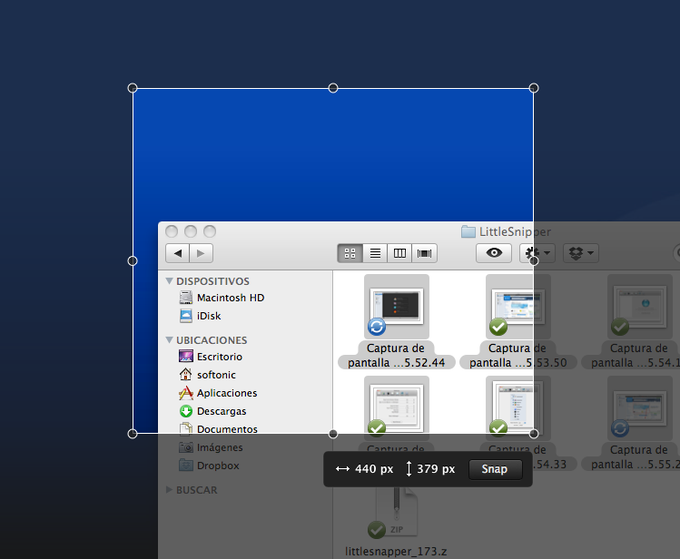Collapse the UBICACIONES section

tap(170, 340)
